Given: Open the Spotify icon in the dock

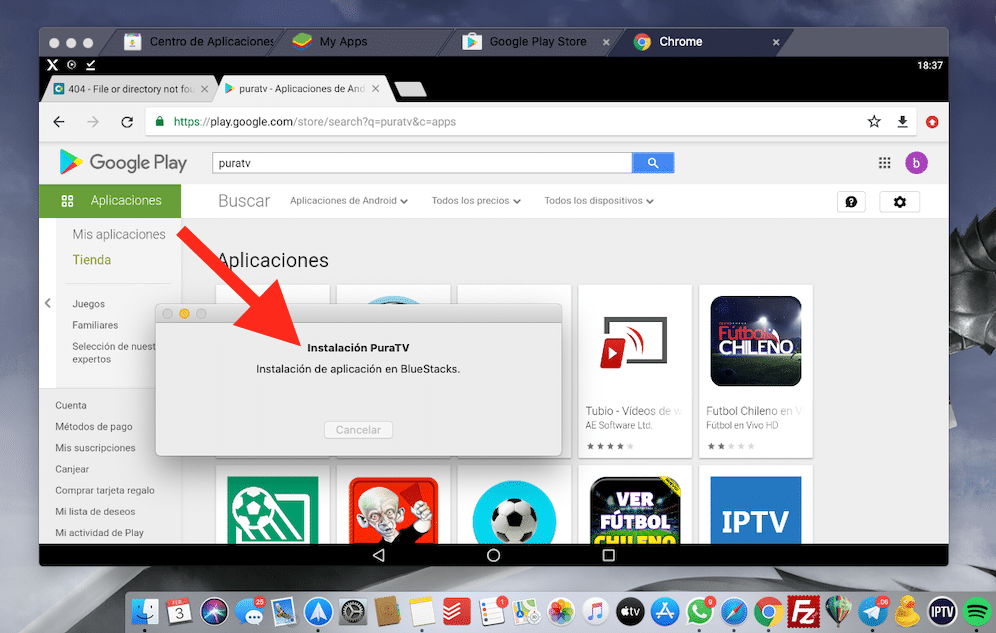Looking at the screenshot, I should pos(975,611).
